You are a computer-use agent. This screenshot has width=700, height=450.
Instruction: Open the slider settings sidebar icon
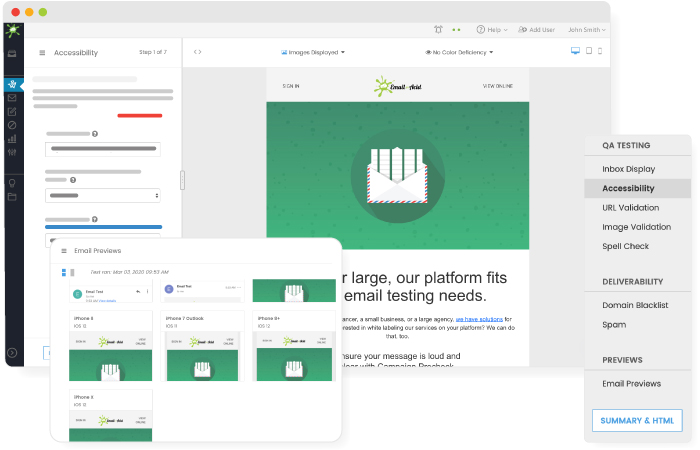(x=12, y=152)
